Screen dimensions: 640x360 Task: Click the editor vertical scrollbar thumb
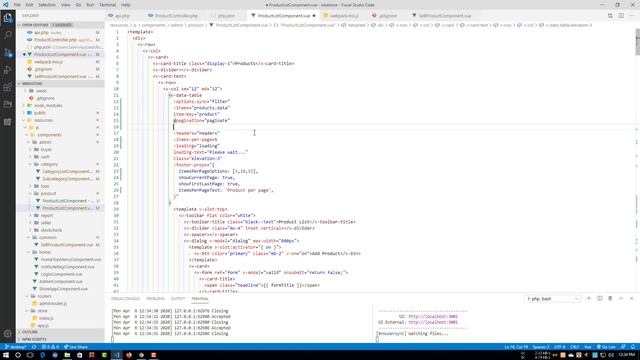coord(637,42)
